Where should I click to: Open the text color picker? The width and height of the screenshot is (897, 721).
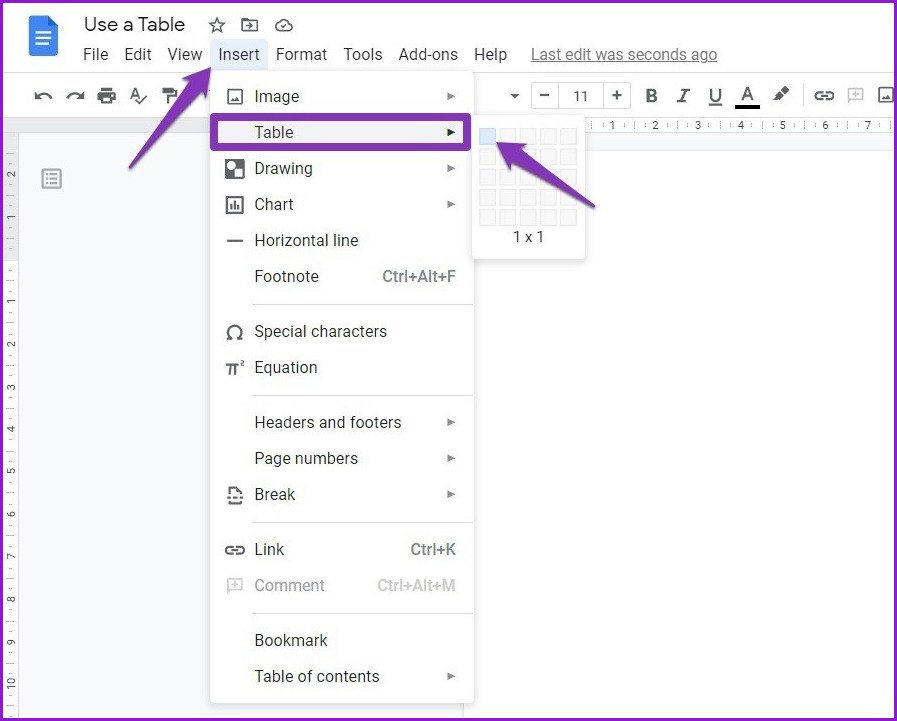point(747,96)
